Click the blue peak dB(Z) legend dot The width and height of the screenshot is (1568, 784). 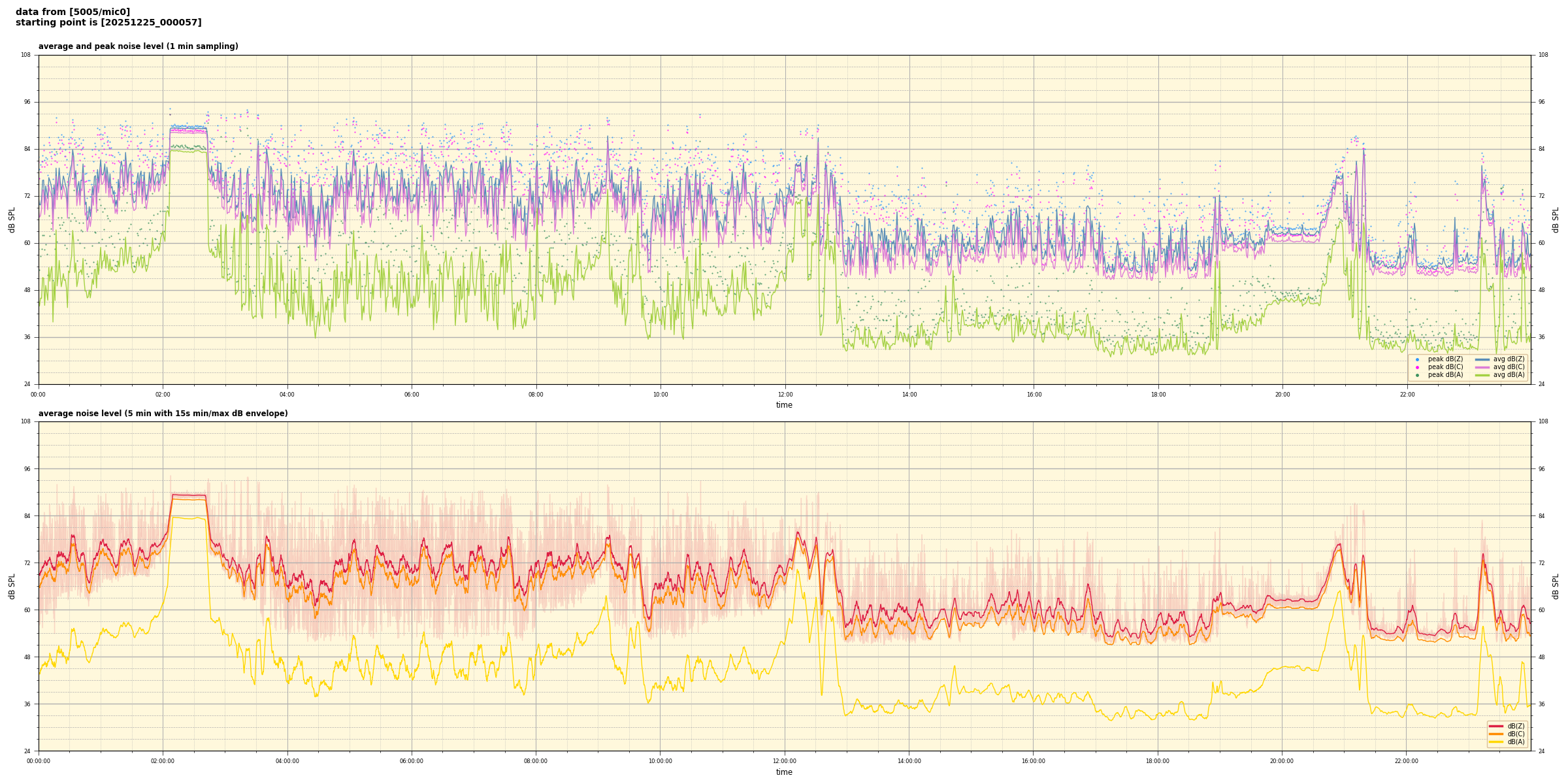tap(1417, 359)
